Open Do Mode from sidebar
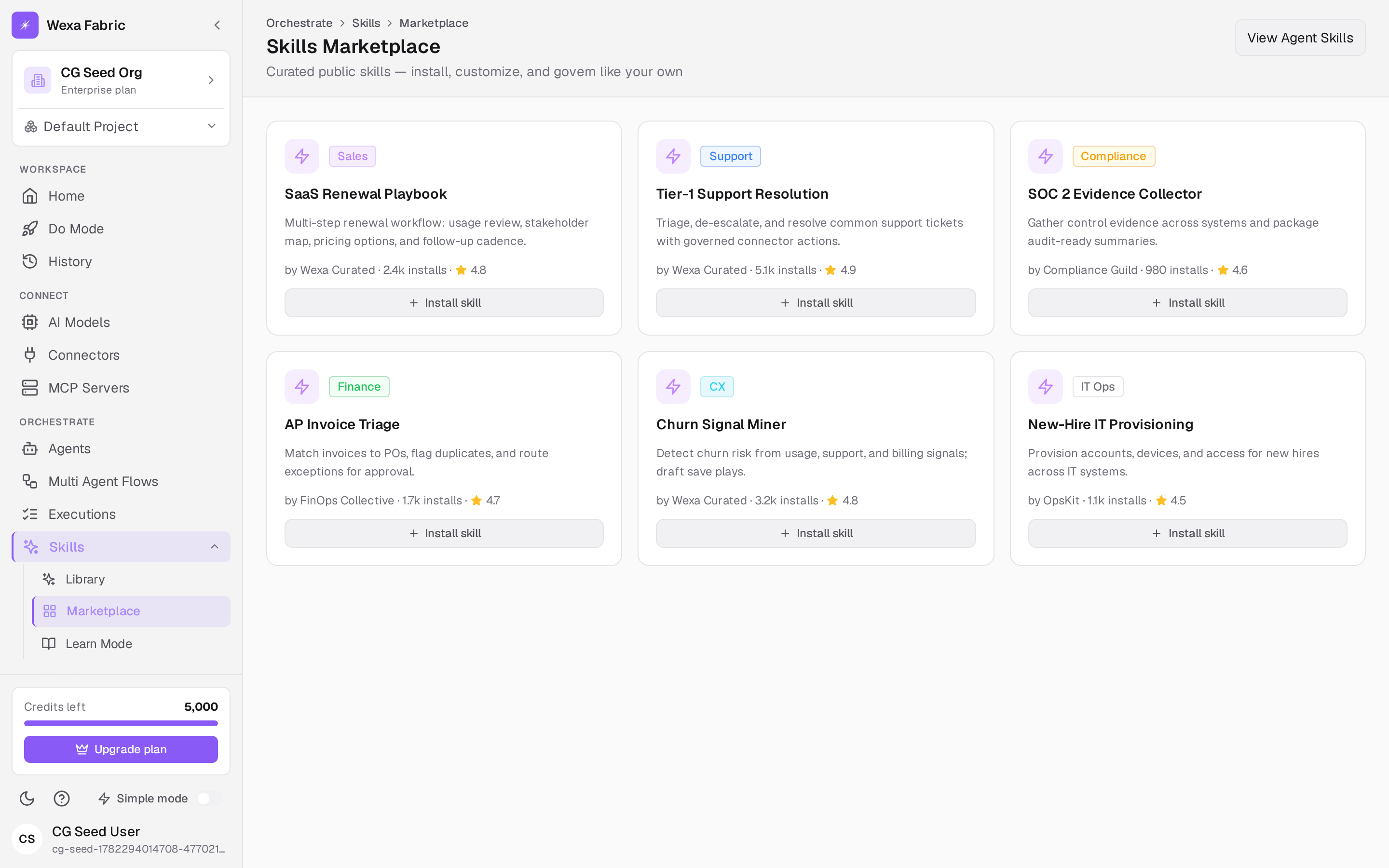The image size is (1389, 868). pos(121,229)
